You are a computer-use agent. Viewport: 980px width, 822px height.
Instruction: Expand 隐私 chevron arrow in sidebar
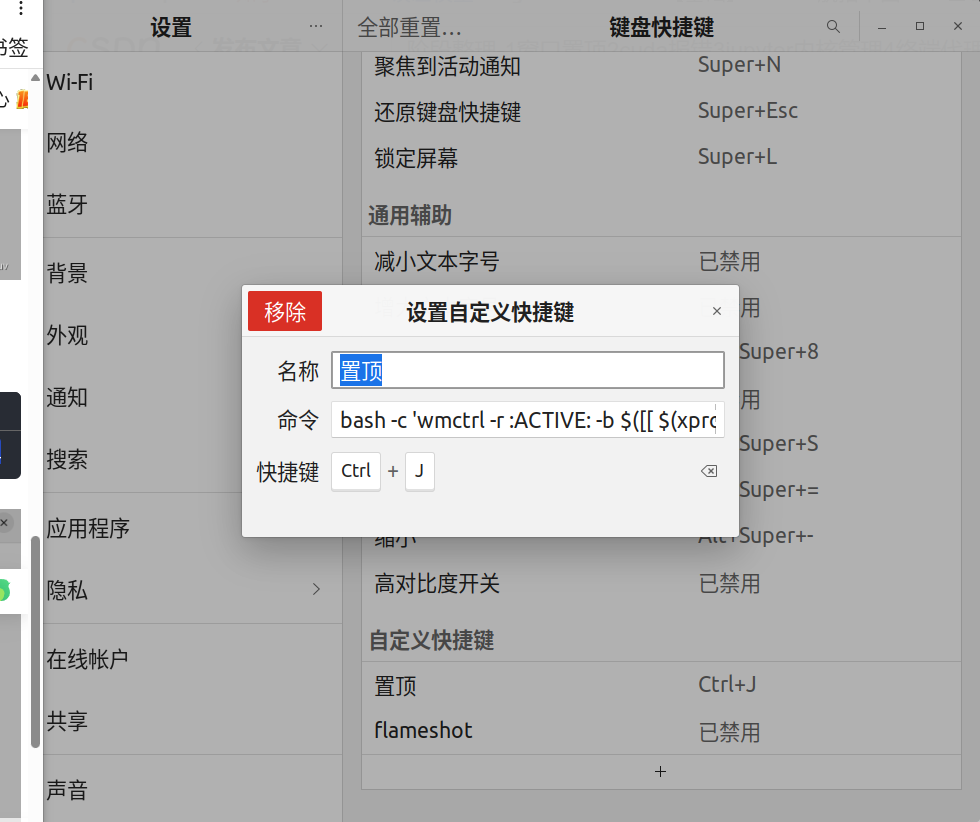tap(316, 589)
